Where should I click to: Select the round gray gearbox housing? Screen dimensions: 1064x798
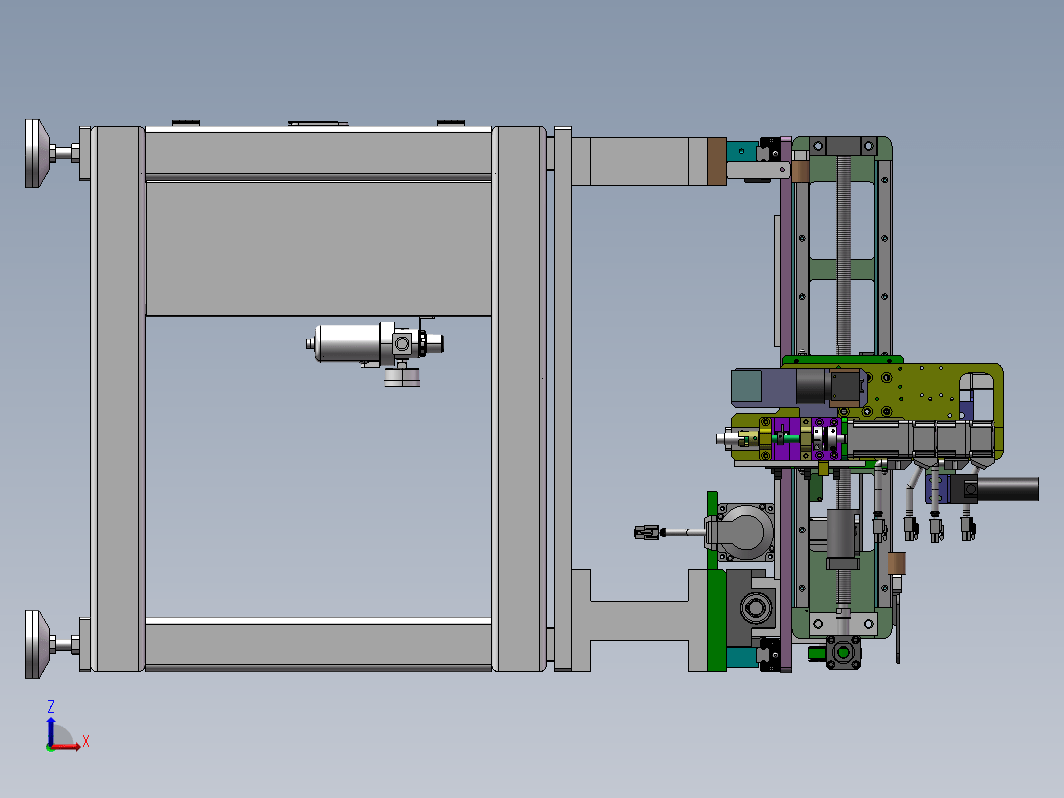(744, 533)
